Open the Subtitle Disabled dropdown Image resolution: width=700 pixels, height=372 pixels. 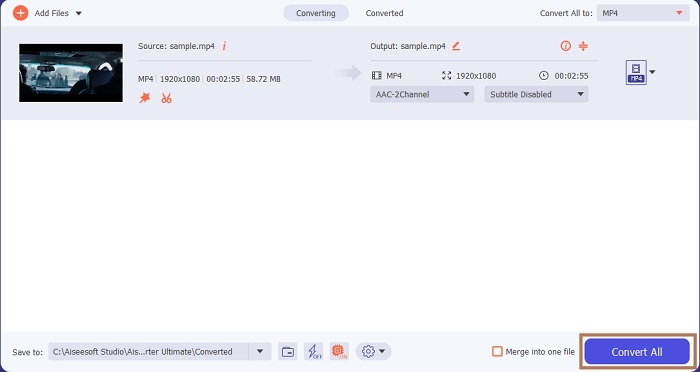(536, 94)
